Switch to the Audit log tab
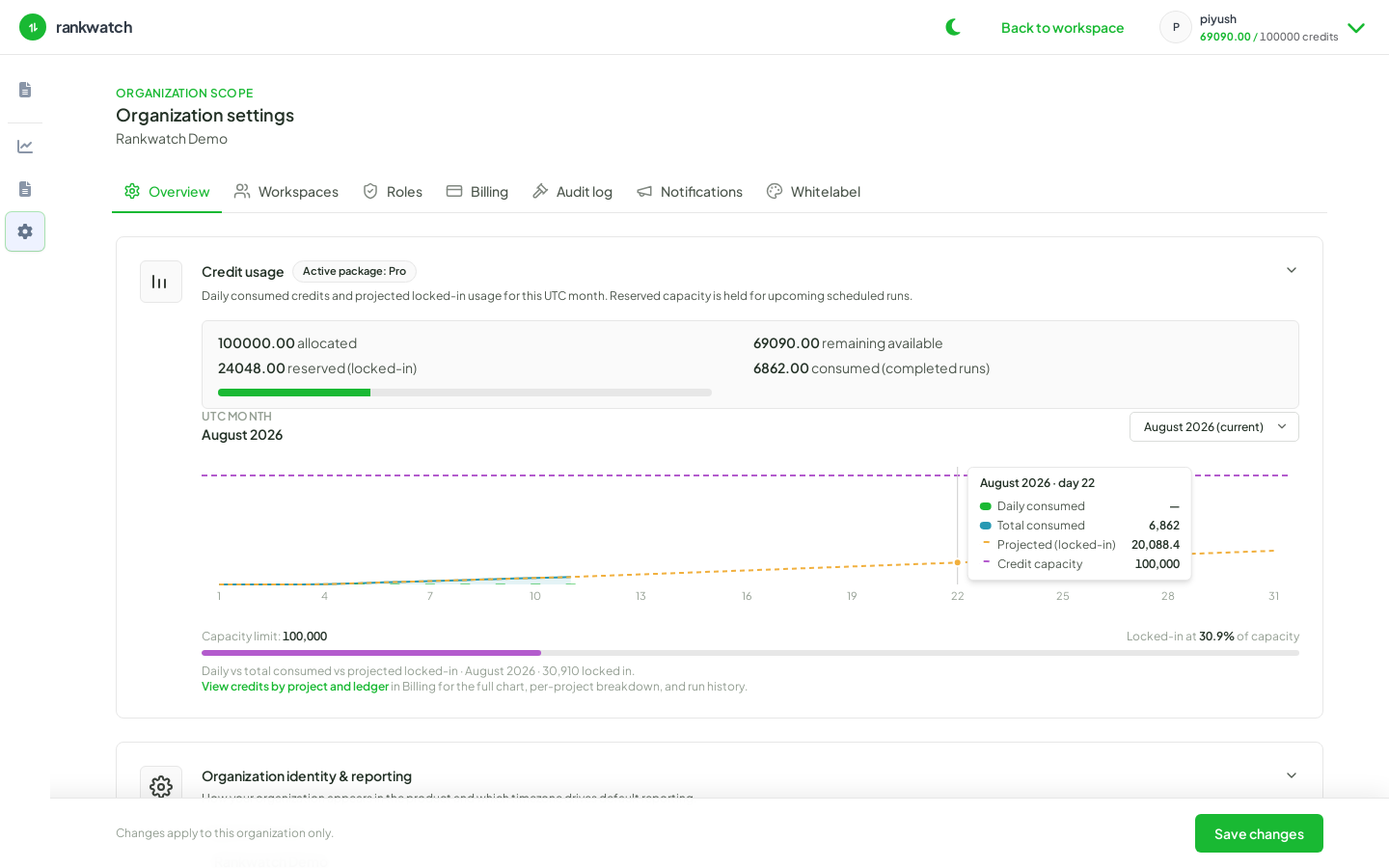 coord(572,192)
